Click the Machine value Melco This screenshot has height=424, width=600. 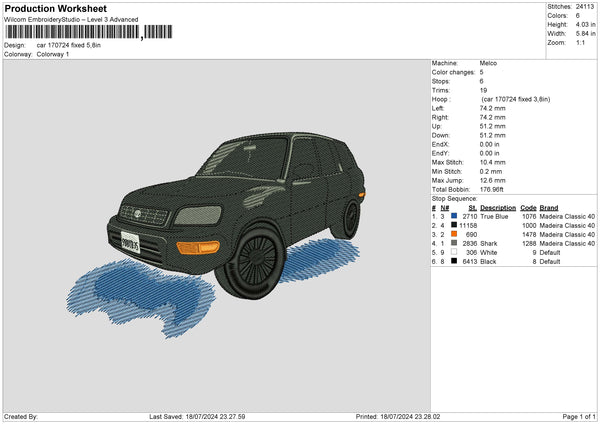pos(488,63)
